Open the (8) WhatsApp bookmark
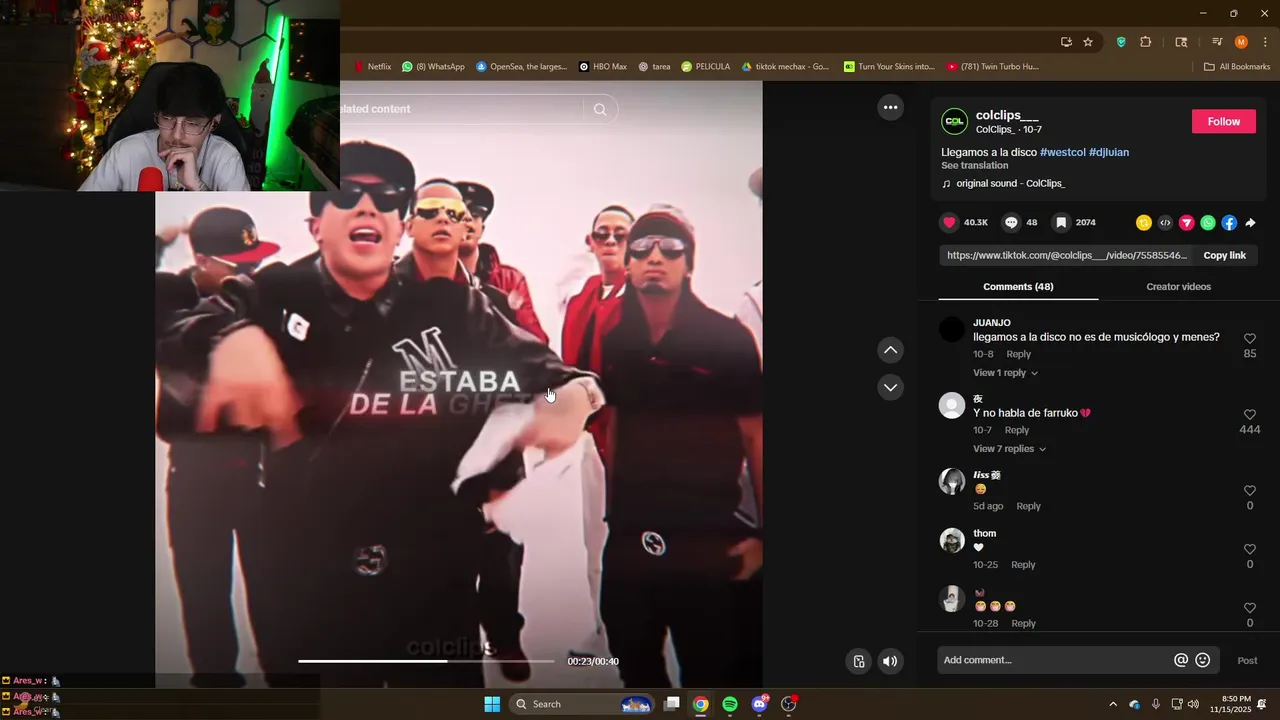The width and height of the screenshot is (1280, 720). click(433, 67)
